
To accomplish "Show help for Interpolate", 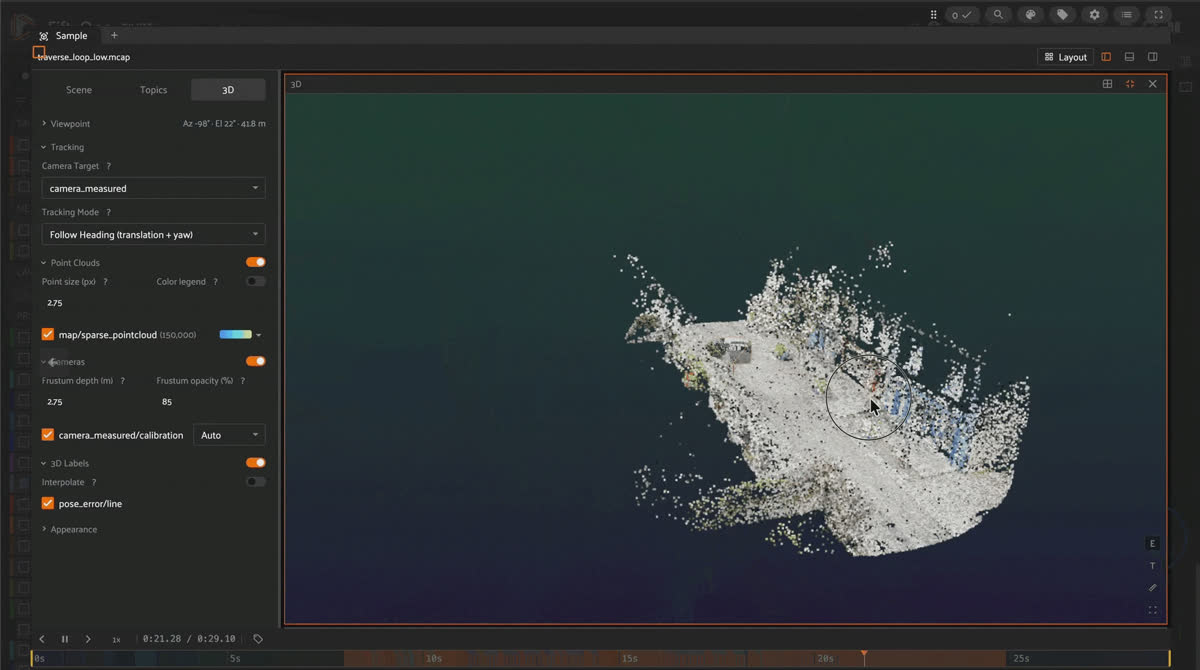I will pyautogui.click(x=94, y=482).
